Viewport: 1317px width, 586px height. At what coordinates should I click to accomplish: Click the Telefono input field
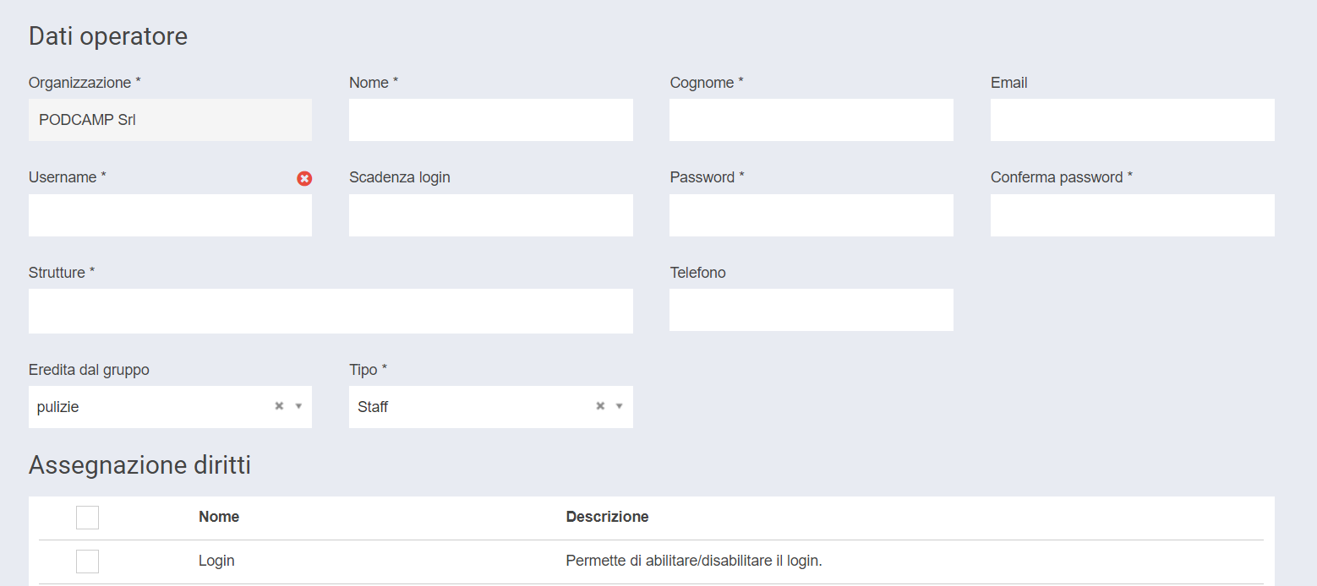811,310
